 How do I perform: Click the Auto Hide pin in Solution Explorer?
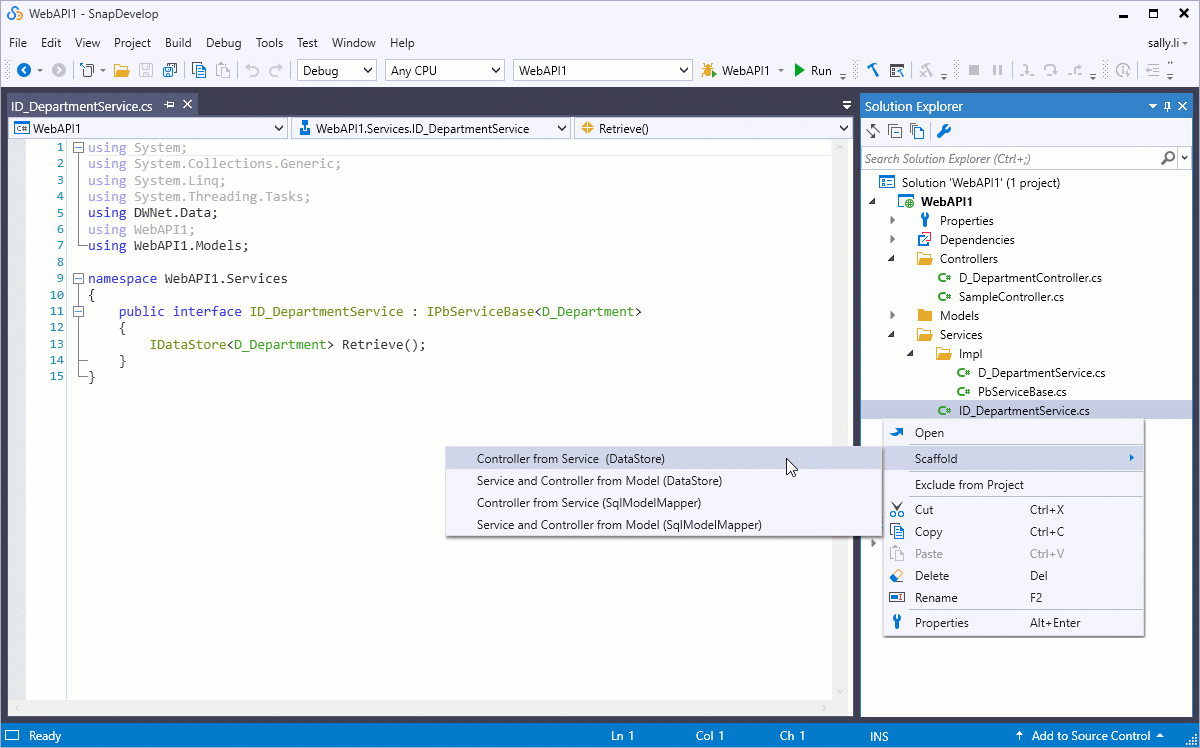(1167, 106)
